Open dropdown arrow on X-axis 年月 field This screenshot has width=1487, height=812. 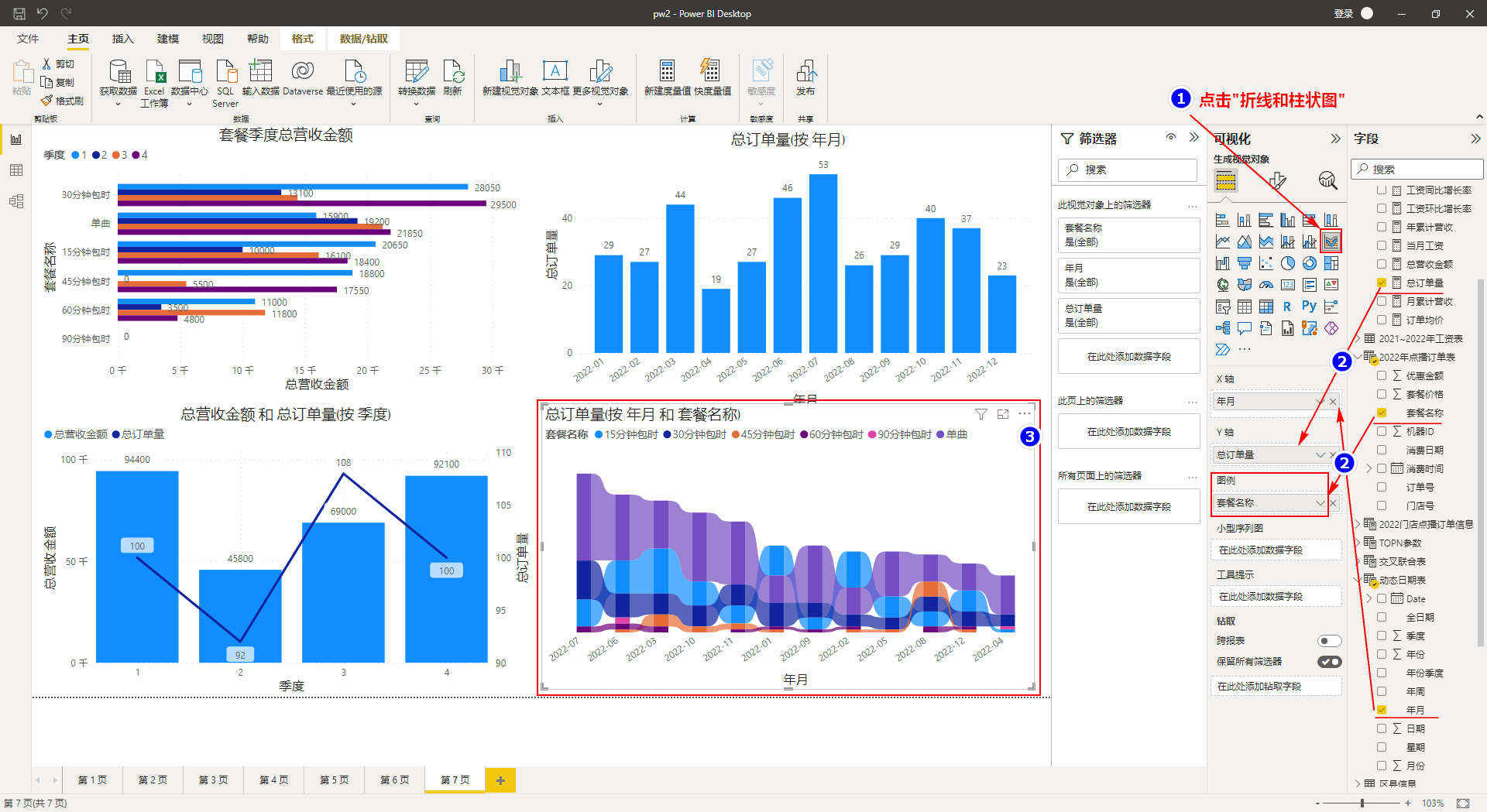coord(1320,401)
